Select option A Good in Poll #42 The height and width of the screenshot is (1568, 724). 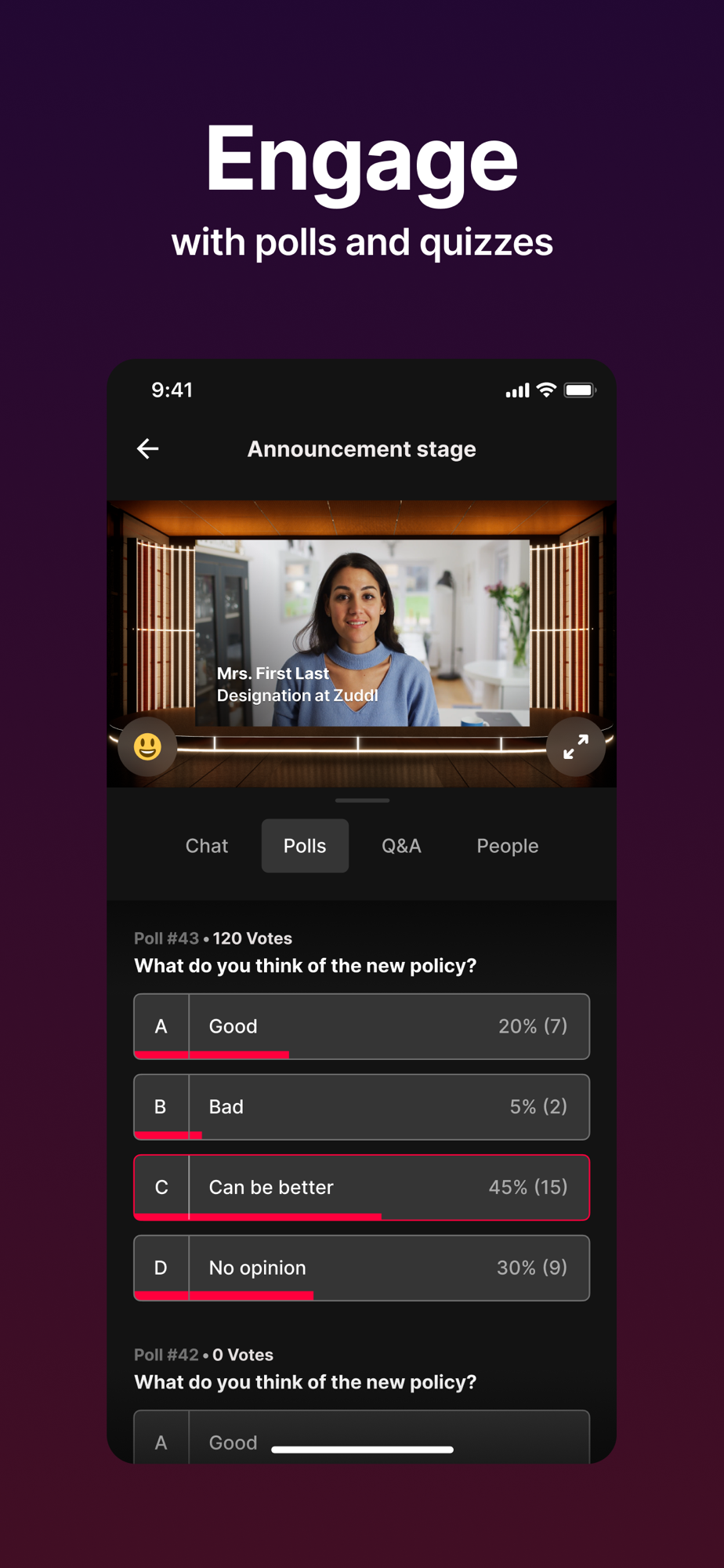[362, 1437]
